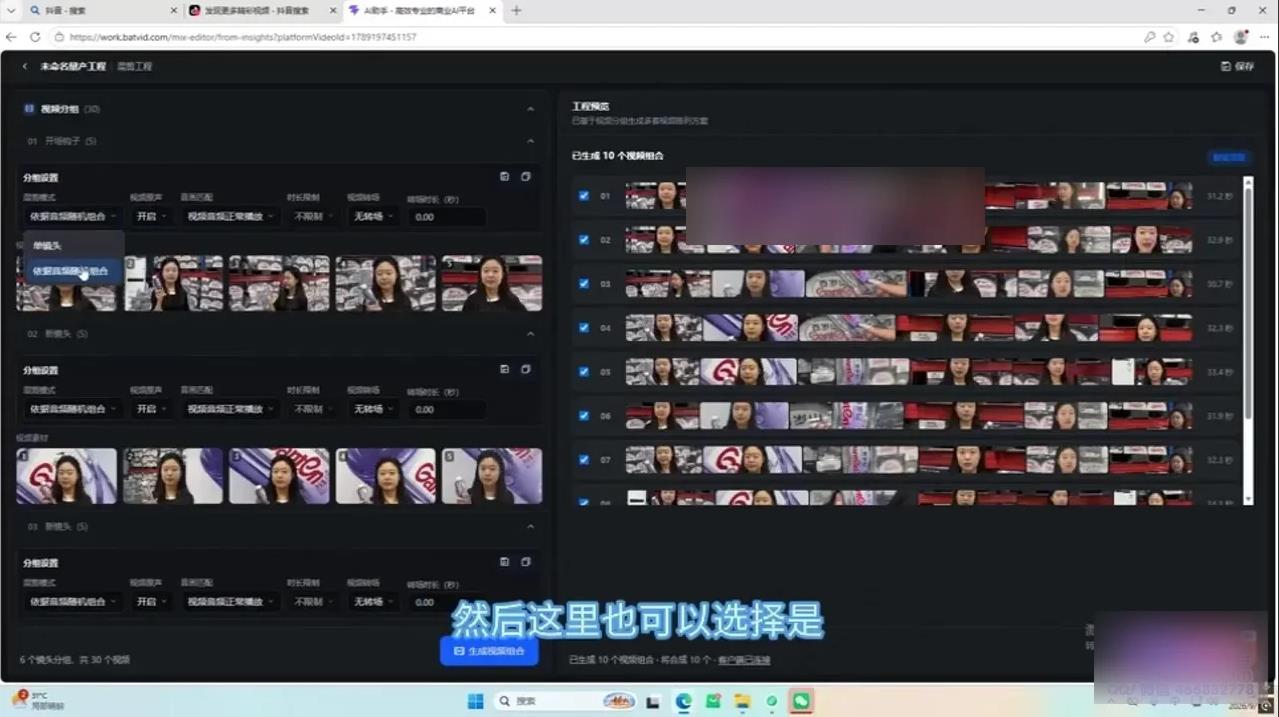
Task: Select third thumbnail in group 01
Action: point(279,283)
